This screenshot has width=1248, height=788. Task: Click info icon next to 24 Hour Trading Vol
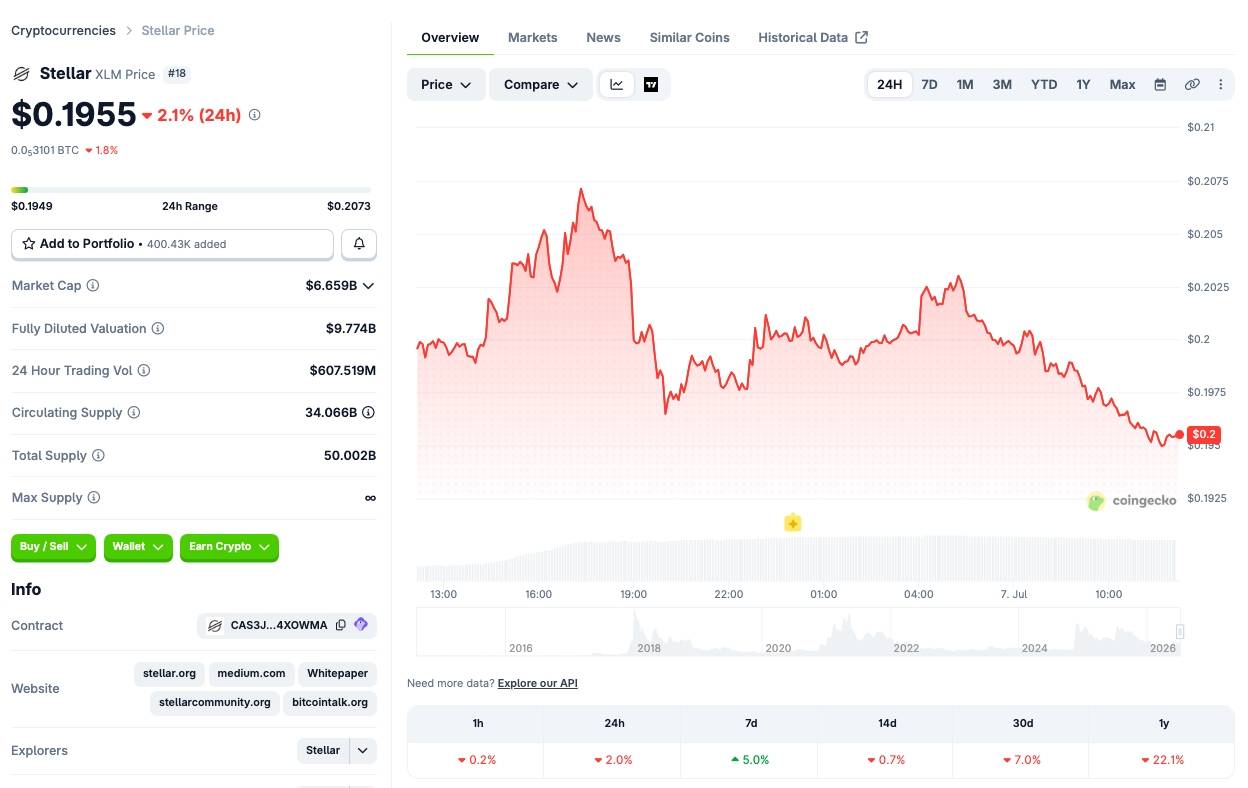pyautogui.click(x=144, y=371)
